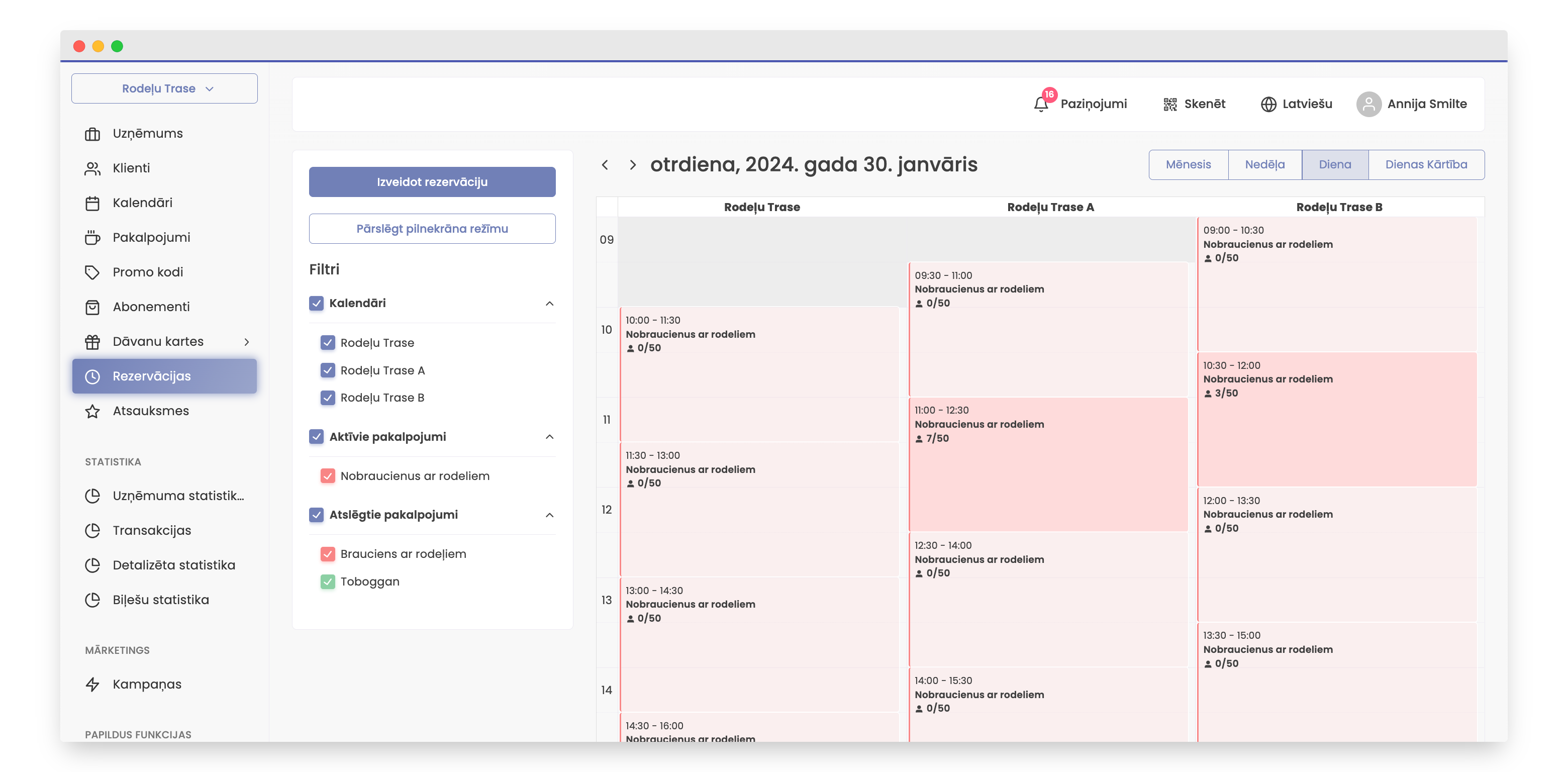The image size is (1568, 772).
Task: Open Annija Smilte user avatar
Action: (1368, 104)
